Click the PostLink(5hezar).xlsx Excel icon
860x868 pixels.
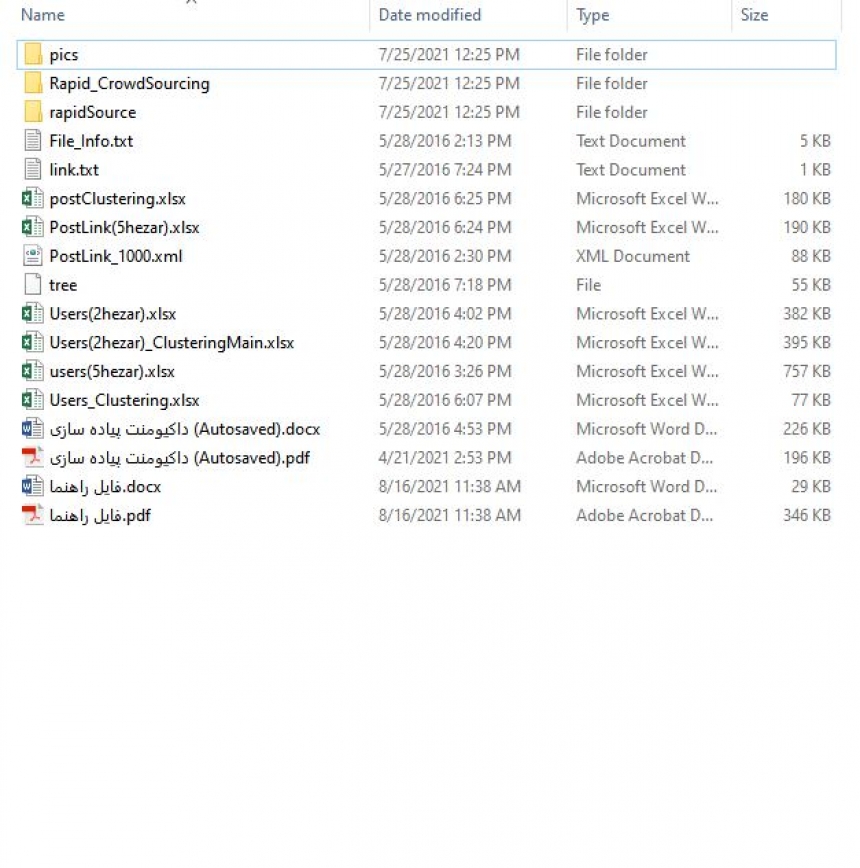point(33,227)
